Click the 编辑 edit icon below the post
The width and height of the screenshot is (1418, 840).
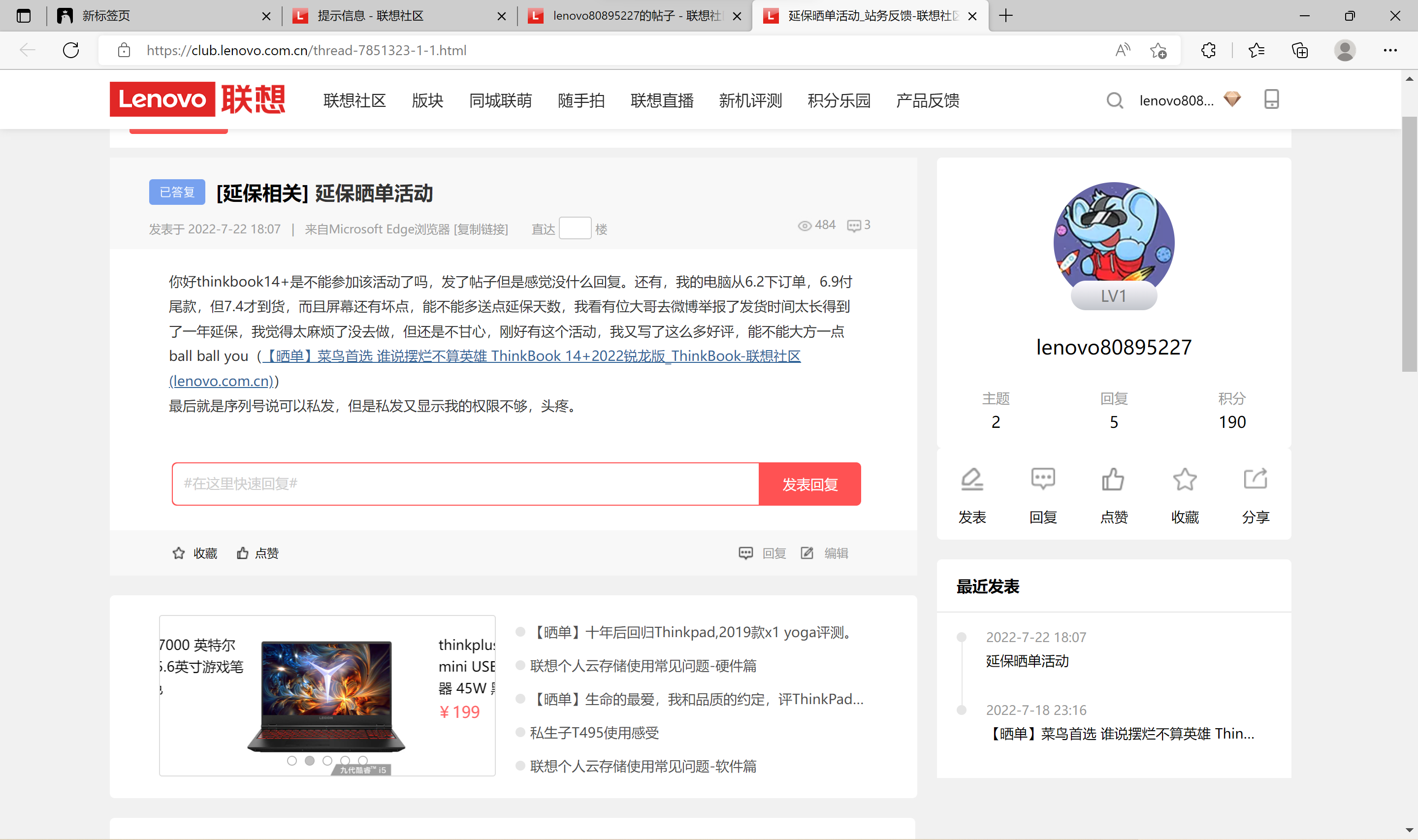(807, 553)
